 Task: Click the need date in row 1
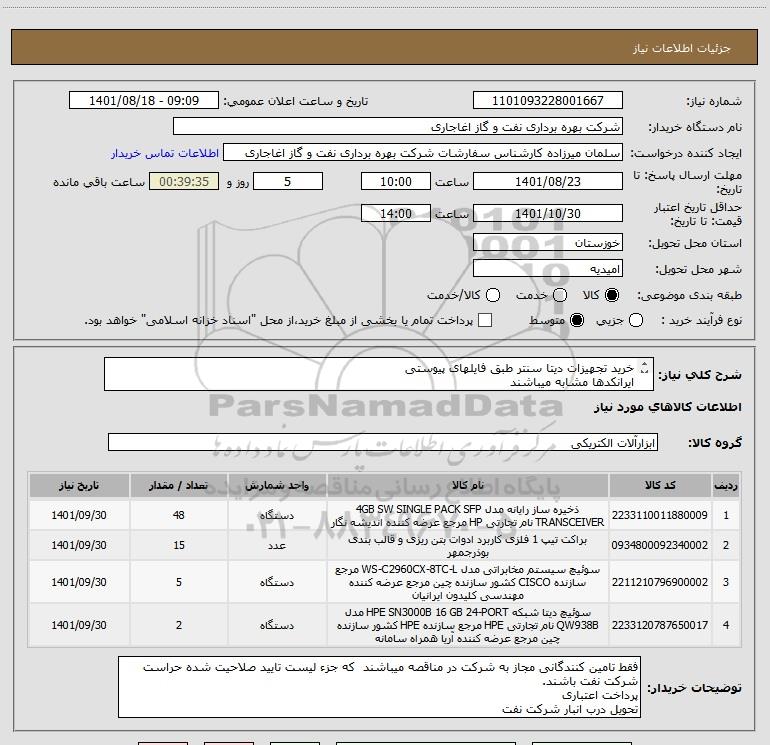[x=79, y=515]
